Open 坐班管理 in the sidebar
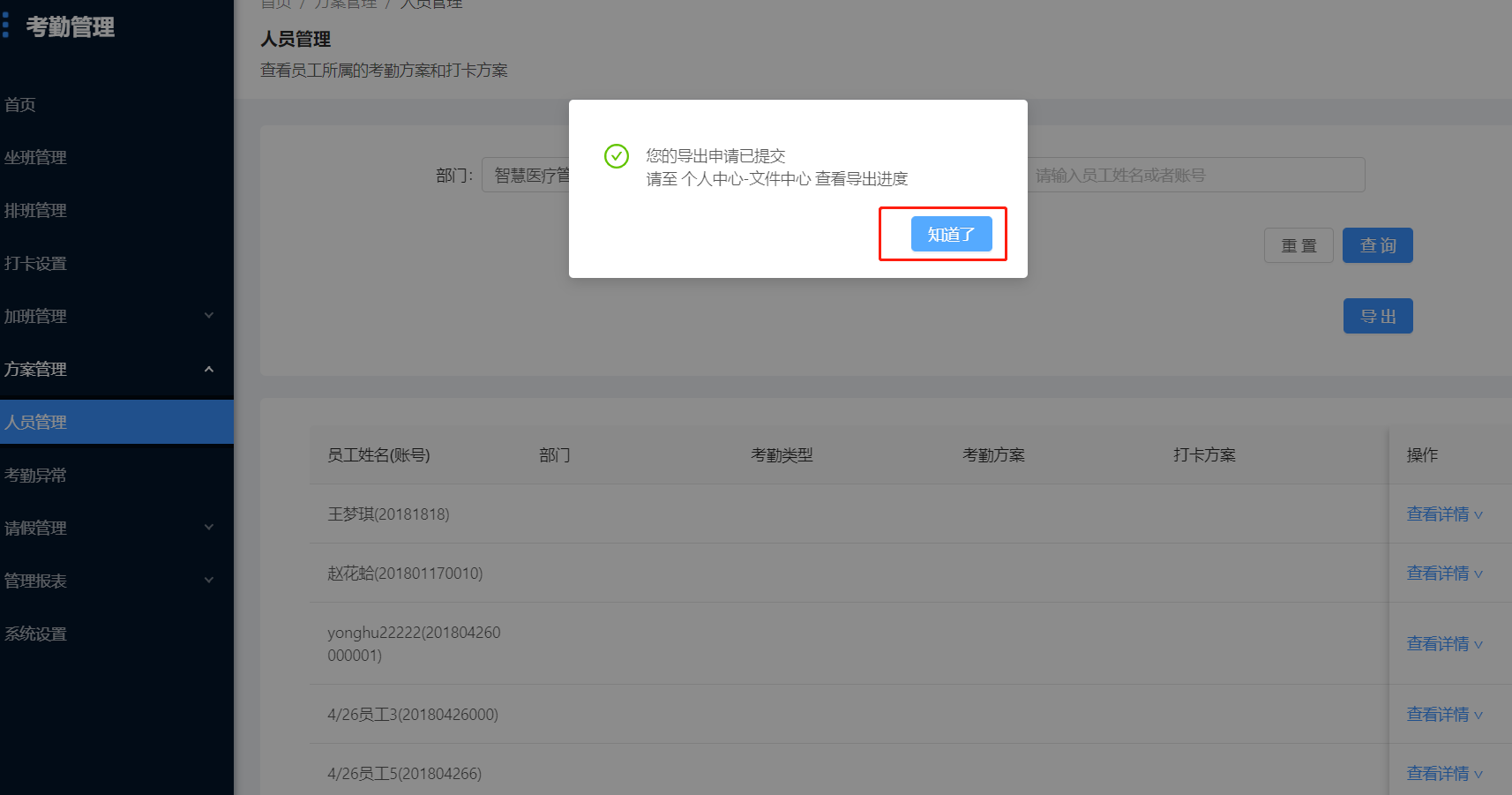The height and width of the screenshot is (795, 1512). tap(35, 158)
